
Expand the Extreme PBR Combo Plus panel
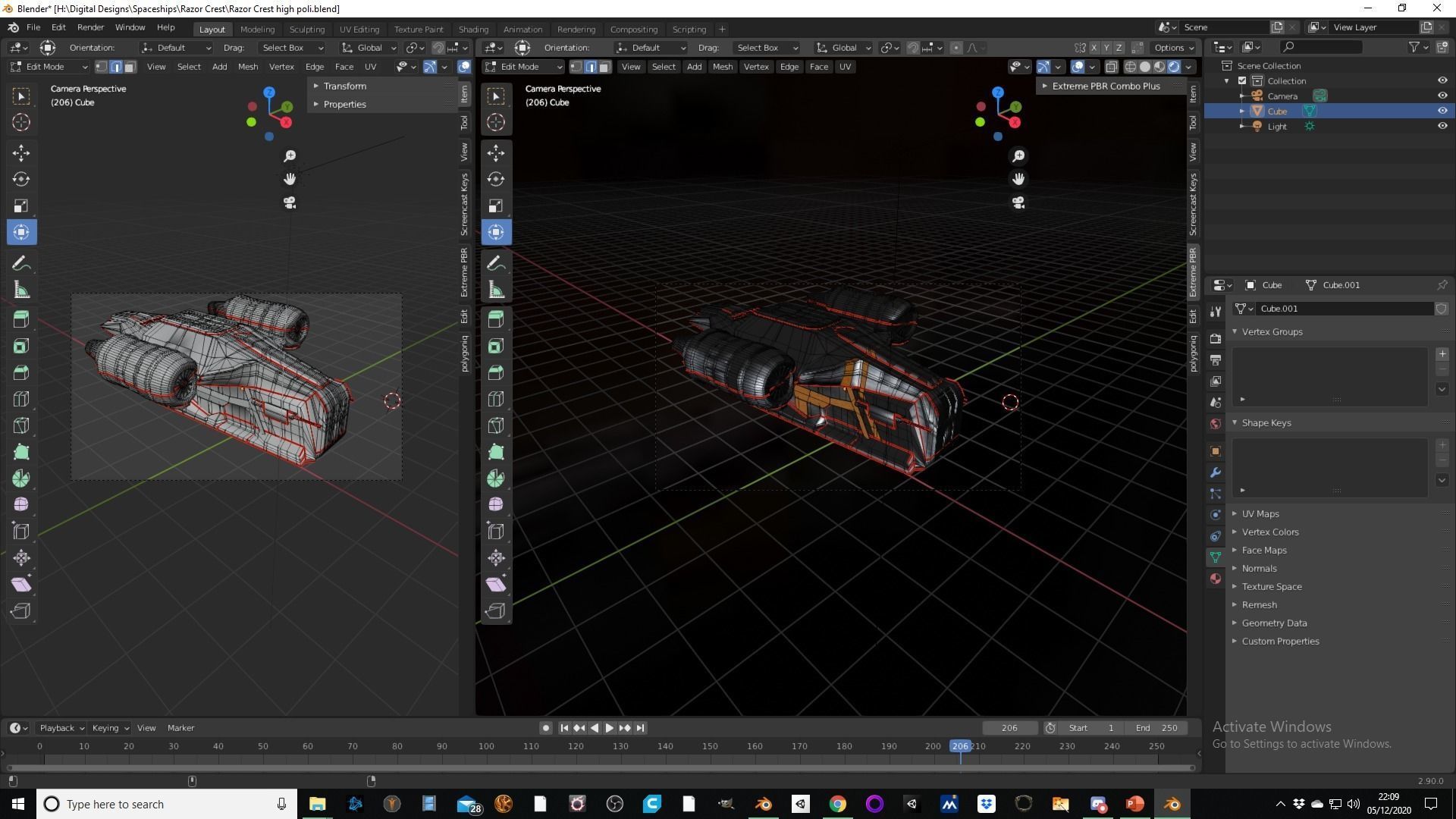tap(1106, 86)
